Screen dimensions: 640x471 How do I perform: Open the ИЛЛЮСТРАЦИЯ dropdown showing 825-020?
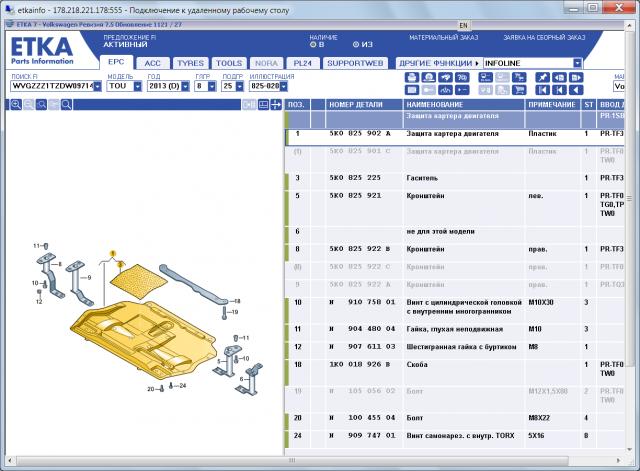(283, 86)
